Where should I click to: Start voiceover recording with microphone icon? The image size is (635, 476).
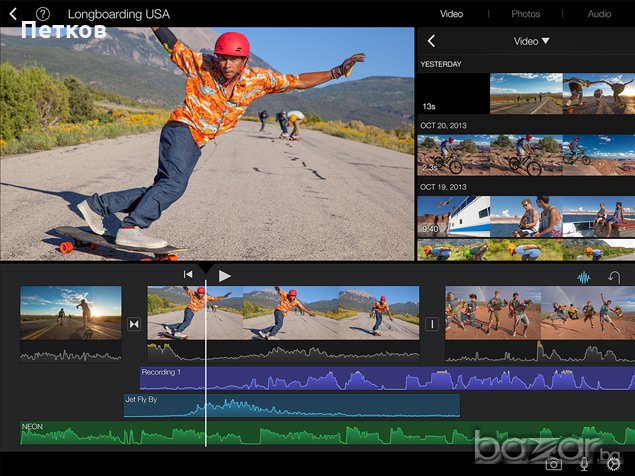coord(584,463)
